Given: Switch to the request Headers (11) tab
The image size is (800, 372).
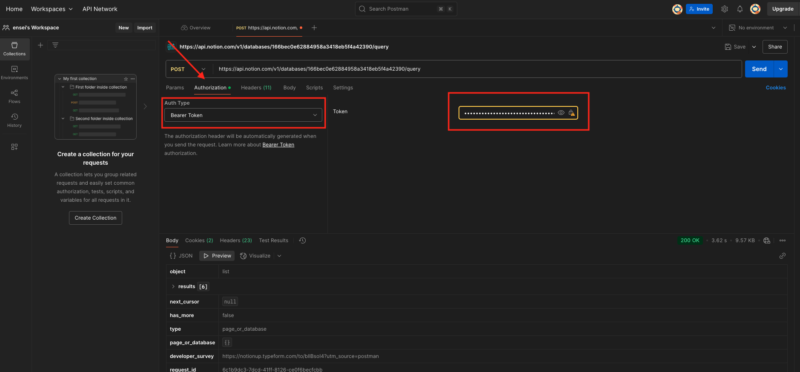Looking at the screenshot, I should (x=256, y=88).
